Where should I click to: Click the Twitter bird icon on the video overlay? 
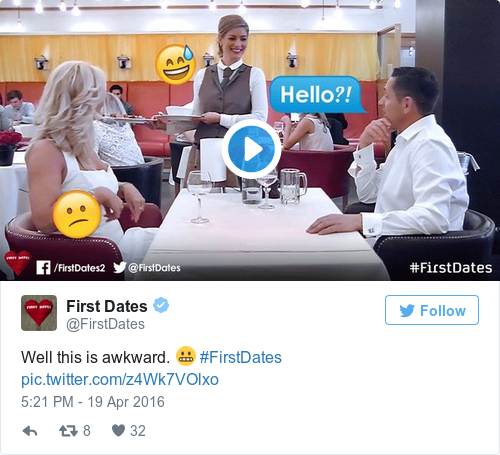(119, 267)
